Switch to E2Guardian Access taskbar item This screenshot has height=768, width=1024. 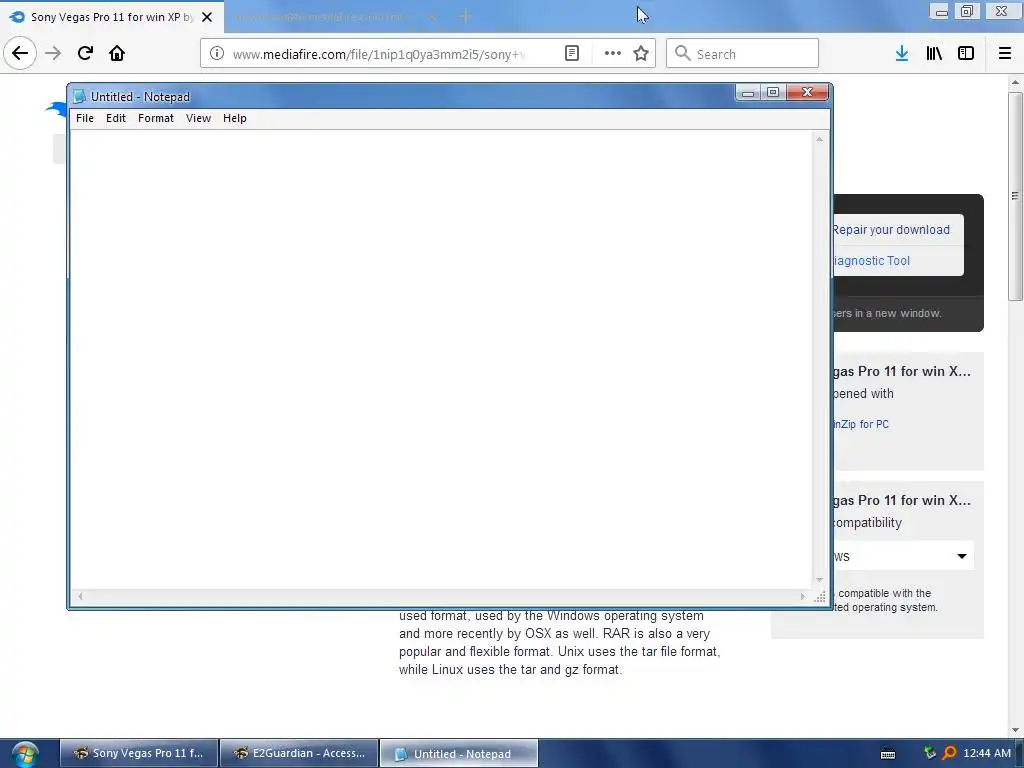tap(299, 754)
